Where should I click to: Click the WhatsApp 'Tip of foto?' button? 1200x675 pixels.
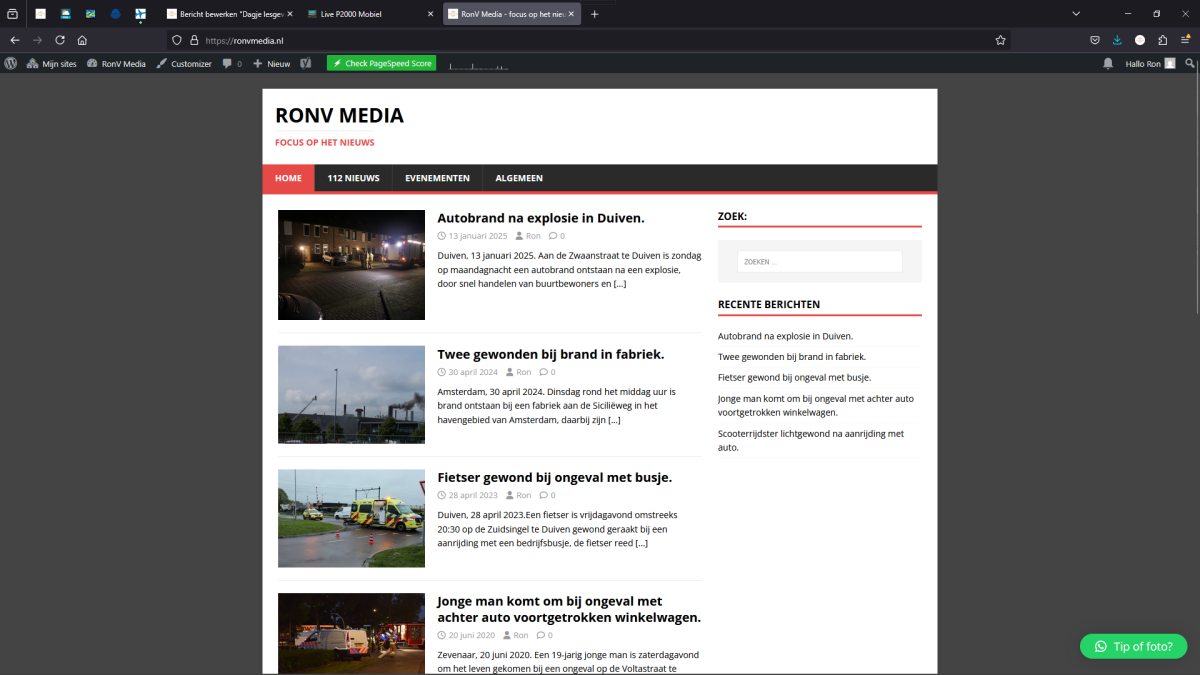[1133, 646]
